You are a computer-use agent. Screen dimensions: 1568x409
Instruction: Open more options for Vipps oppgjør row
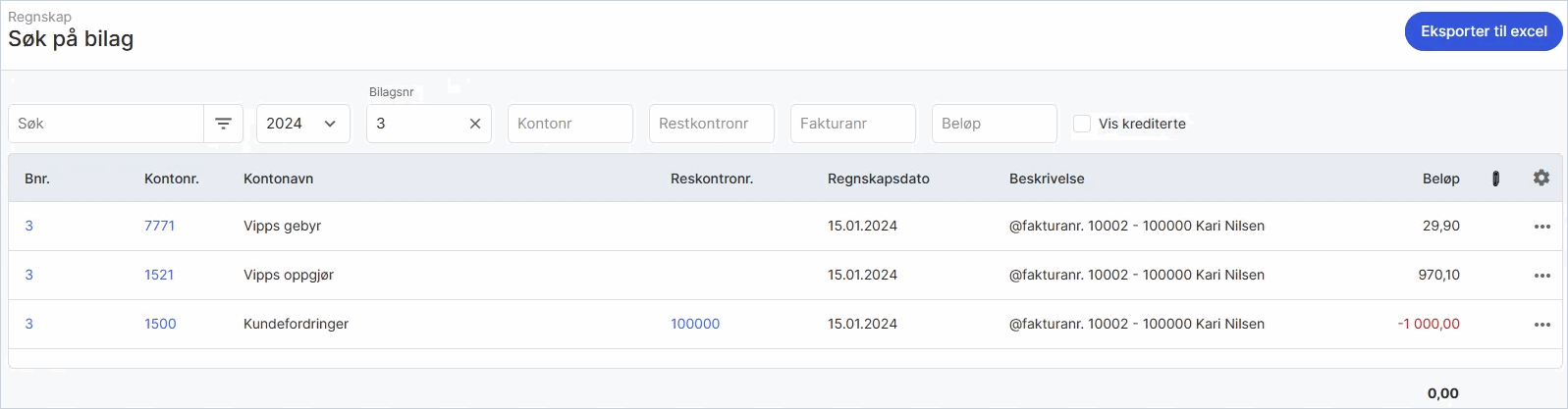click(x=1542, y=276)
